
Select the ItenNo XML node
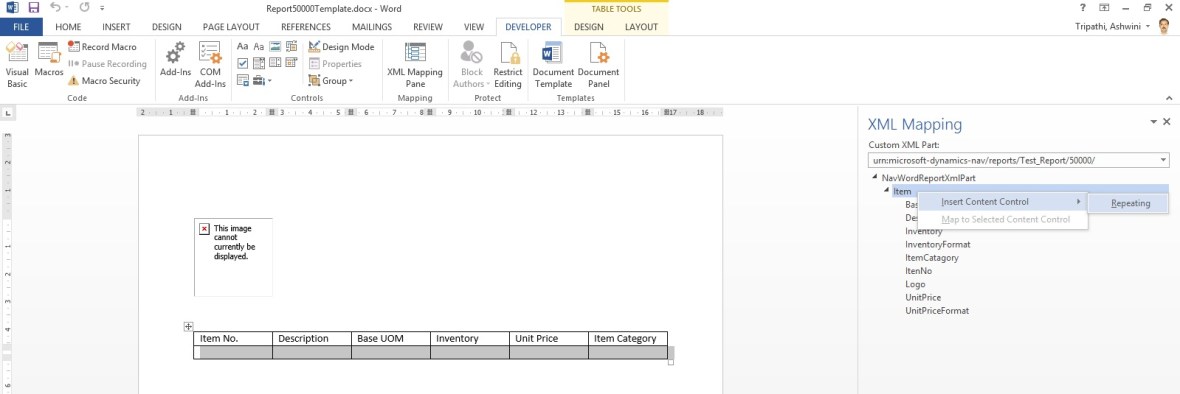(919, 271)
